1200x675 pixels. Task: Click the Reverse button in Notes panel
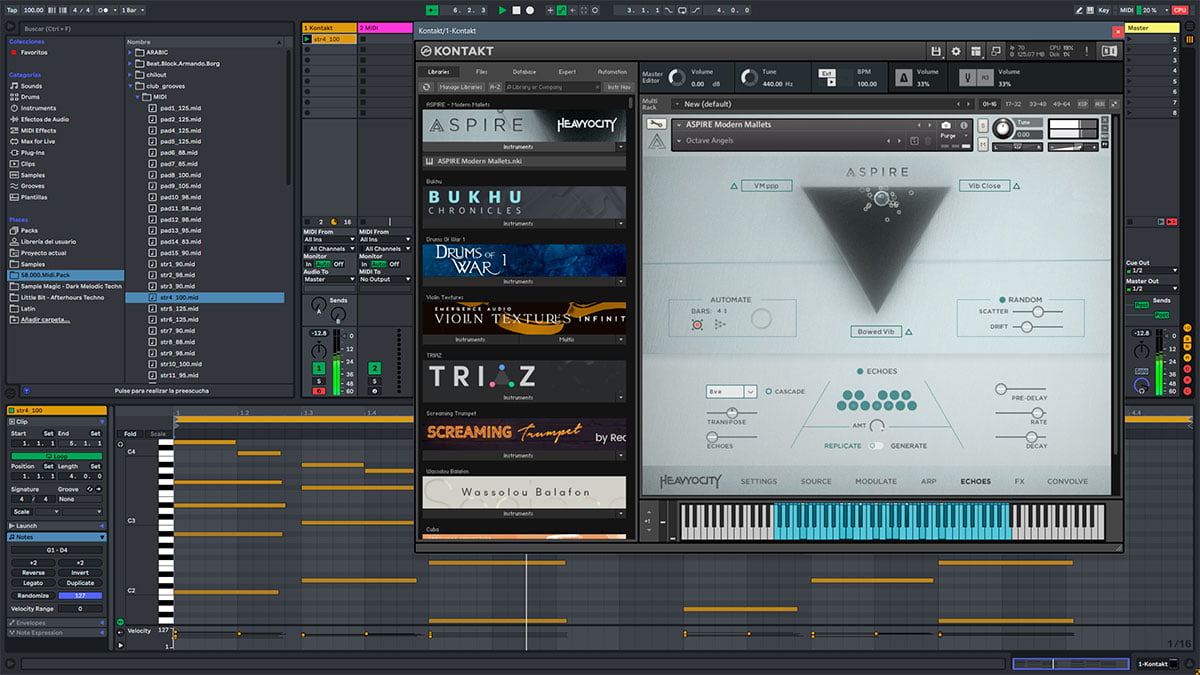32,573
